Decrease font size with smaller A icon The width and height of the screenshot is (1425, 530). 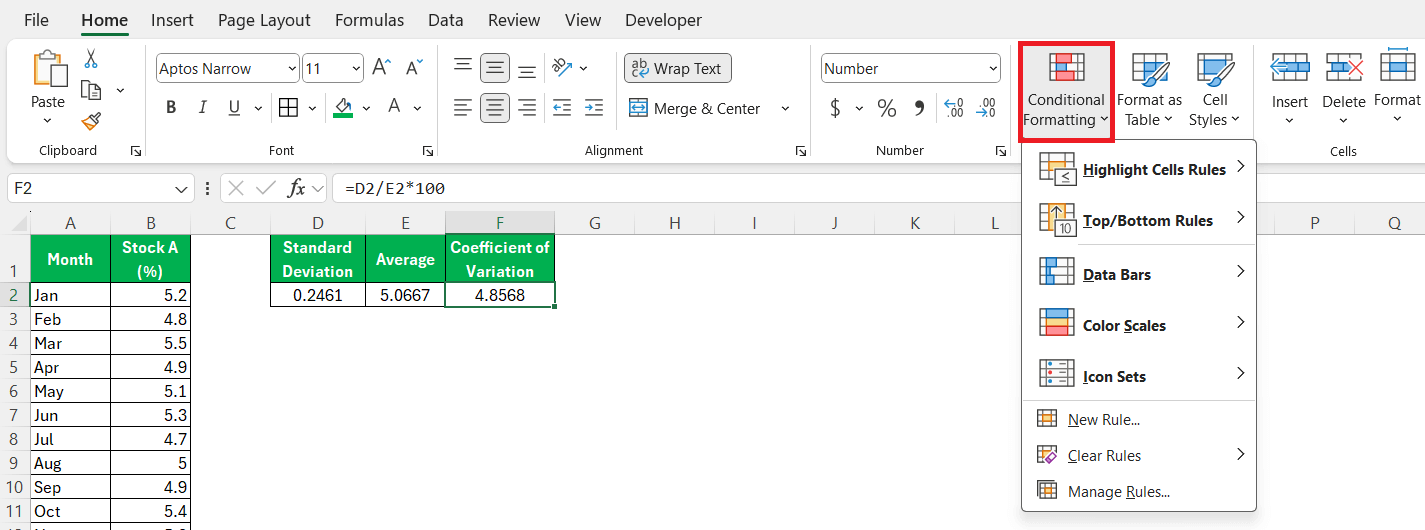[x=412, y=68]
